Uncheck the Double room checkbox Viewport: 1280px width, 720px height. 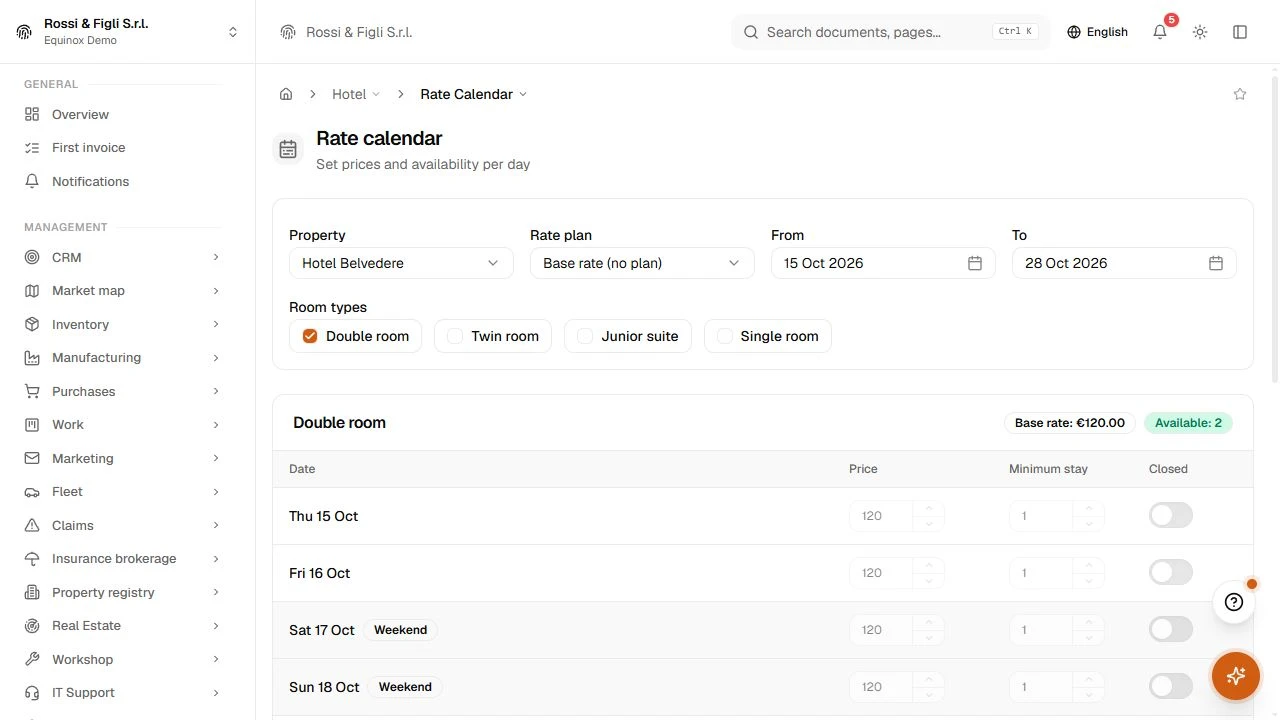point(310,336)
